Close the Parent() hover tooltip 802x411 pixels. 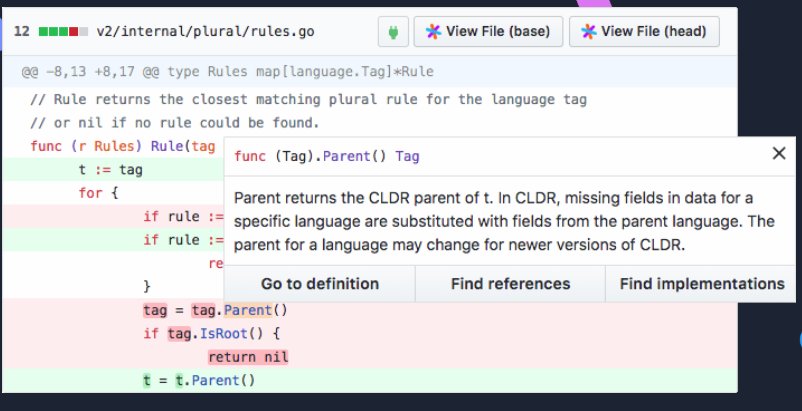point(778,153)
